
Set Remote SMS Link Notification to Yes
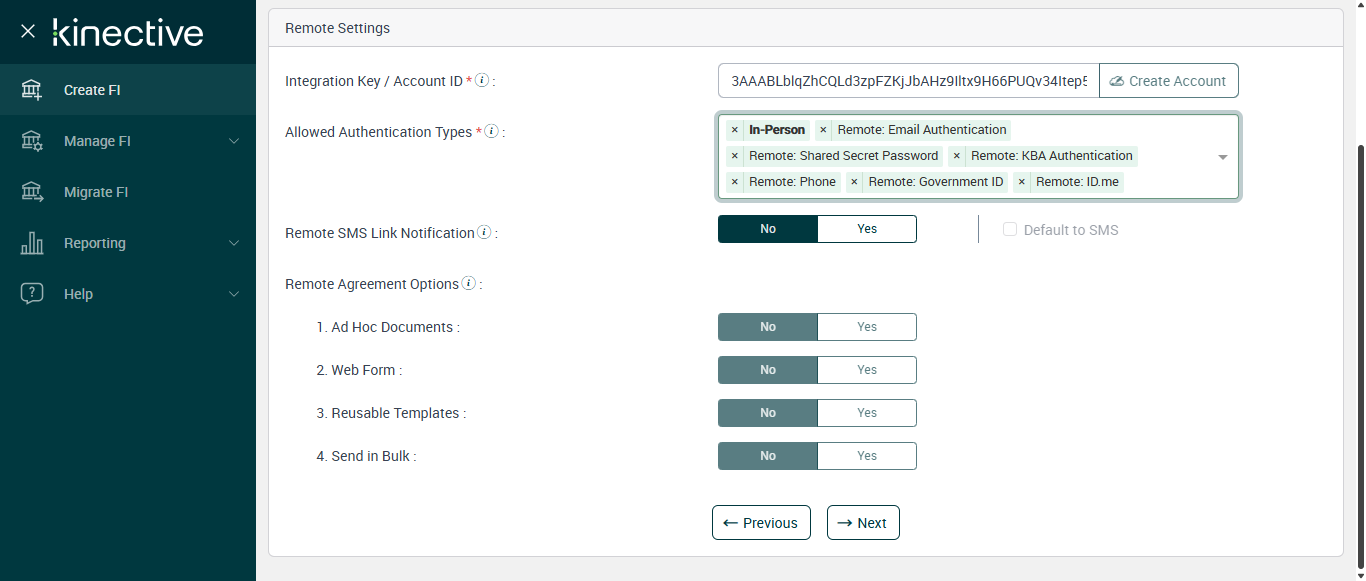[x=866, y=229]
